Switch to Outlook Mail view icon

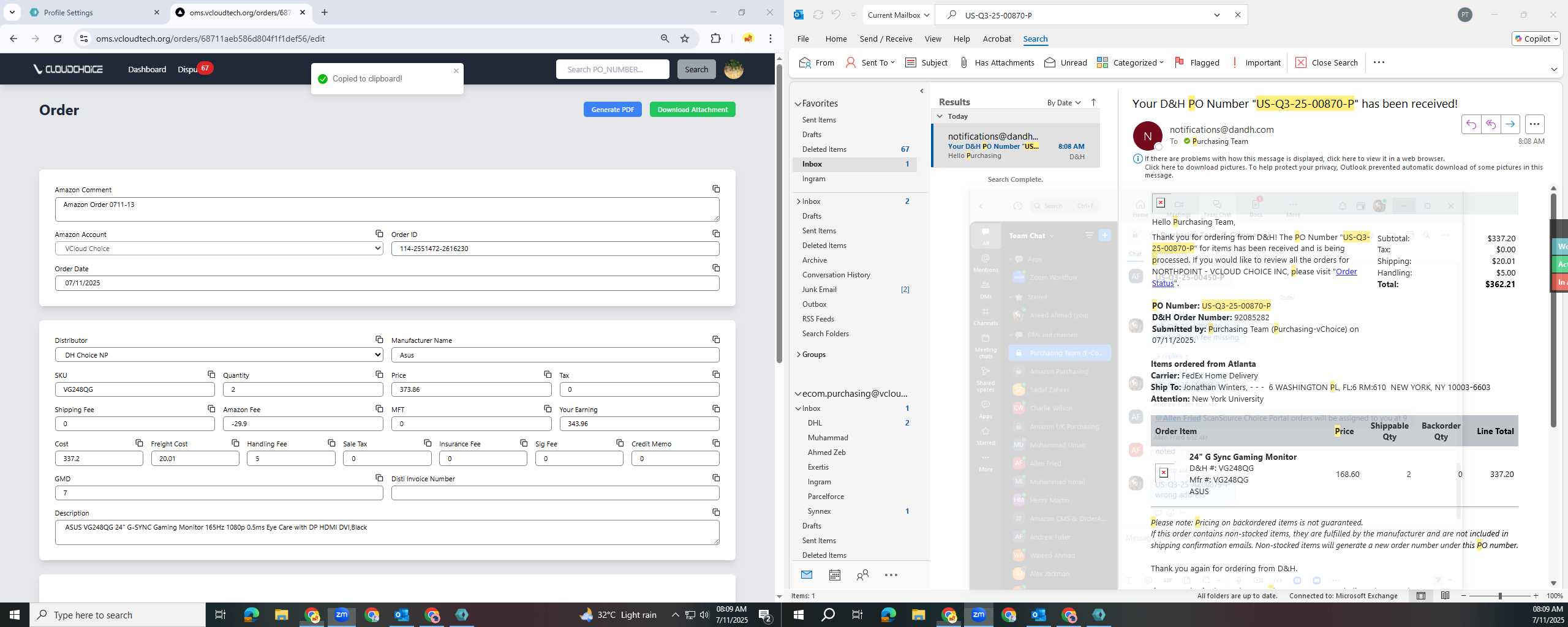click(x=806, y=575)
